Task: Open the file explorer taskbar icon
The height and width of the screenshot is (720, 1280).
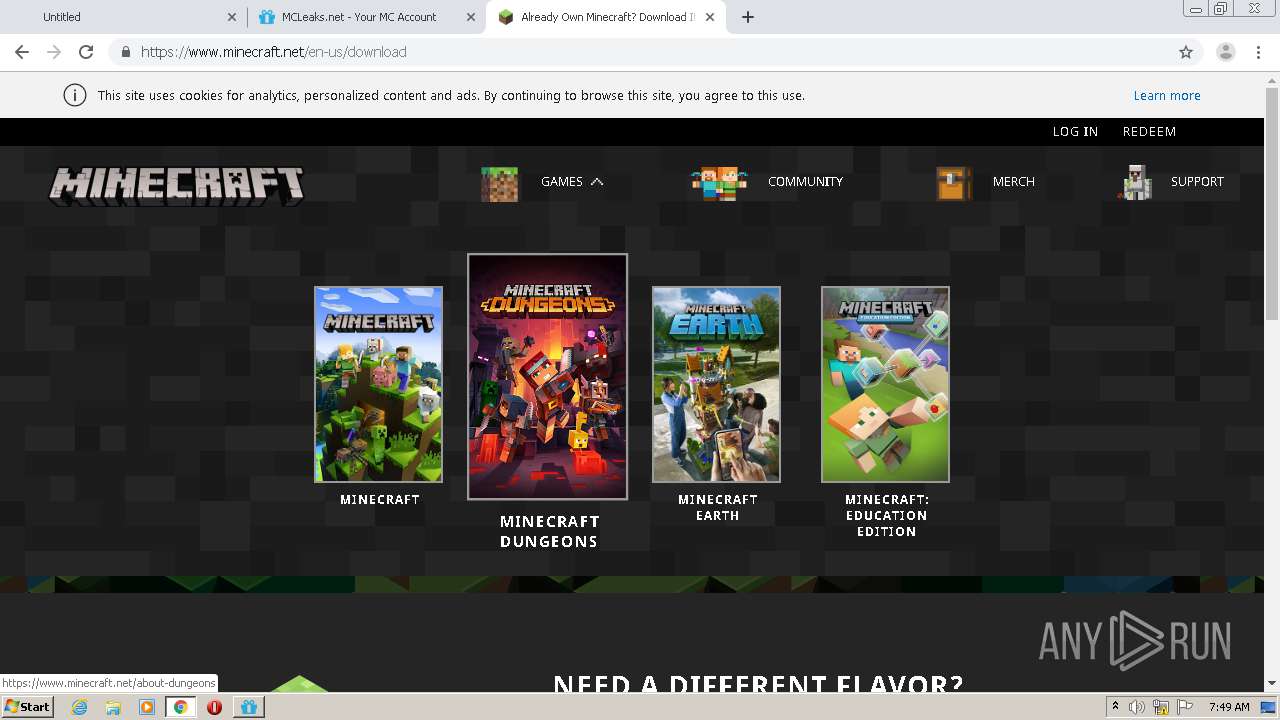Action: (113, 707)
